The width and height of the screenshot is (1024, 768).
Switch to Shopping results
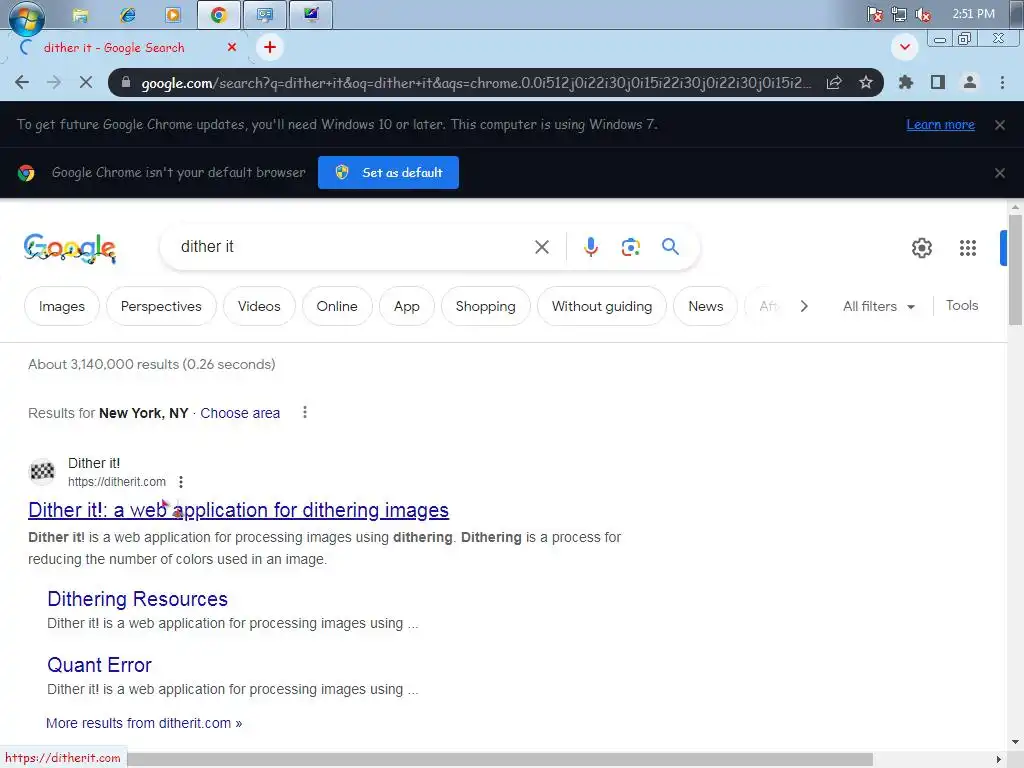click(x=486, y=306)
